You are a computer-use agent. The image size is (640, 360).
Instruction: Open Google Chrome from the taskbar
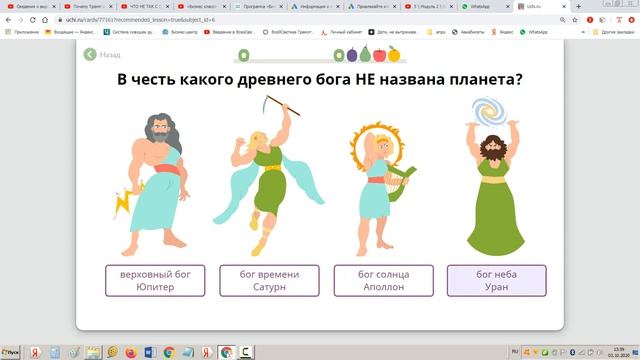point(169,352)
